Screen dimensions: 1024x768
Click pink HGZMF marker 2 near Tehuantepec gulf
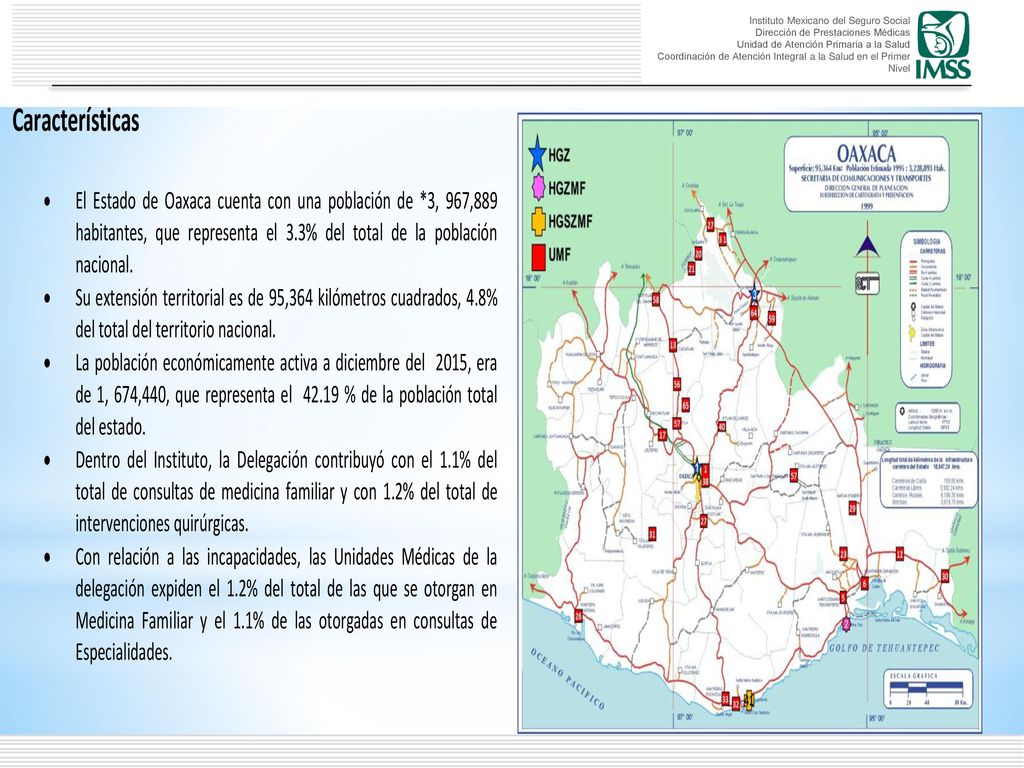pyautogui.click(x=846, y=624)
